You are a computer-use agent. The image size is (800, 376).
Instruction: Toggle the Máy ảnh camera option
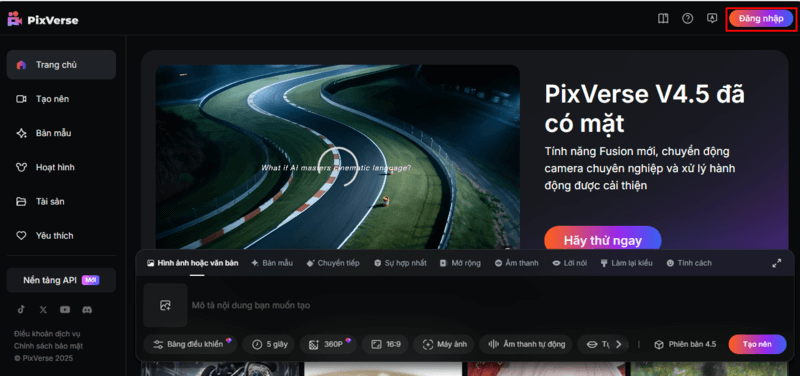tap(444, 344)
